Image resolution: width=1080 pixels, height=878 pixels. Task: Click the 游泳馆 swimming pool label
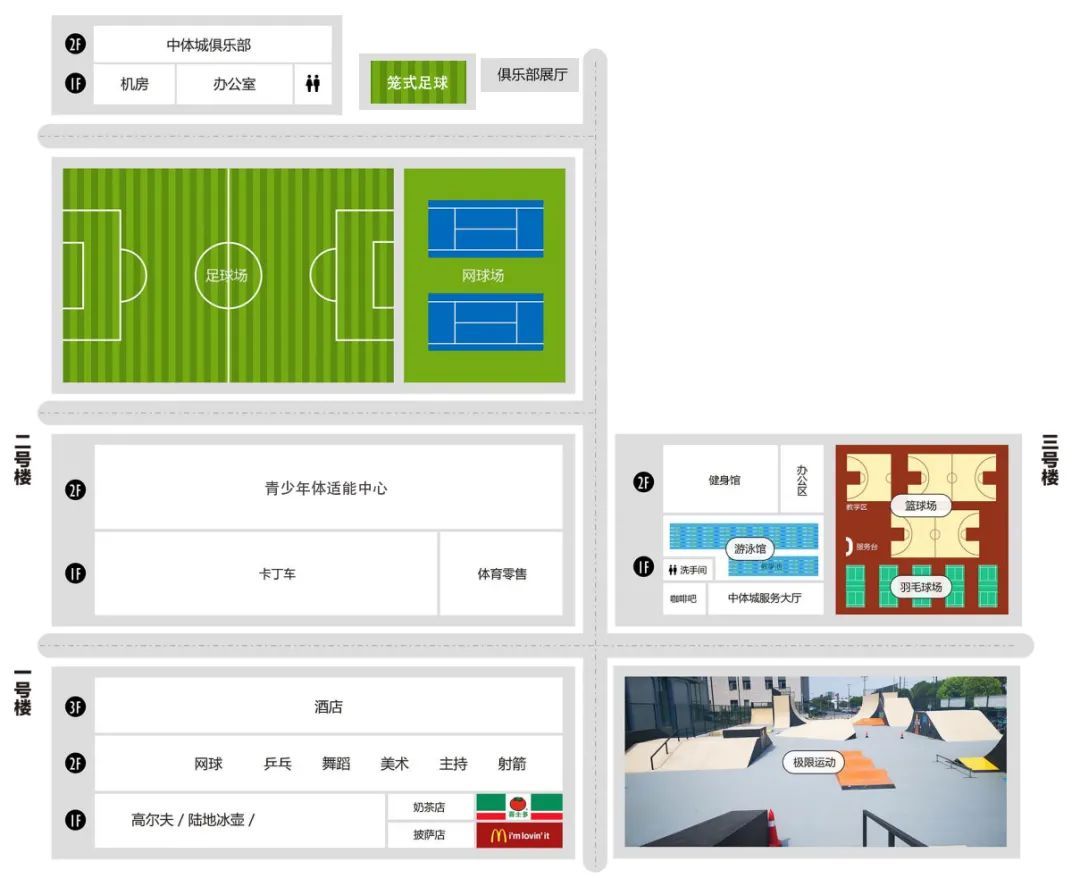(x=750, y=549)
